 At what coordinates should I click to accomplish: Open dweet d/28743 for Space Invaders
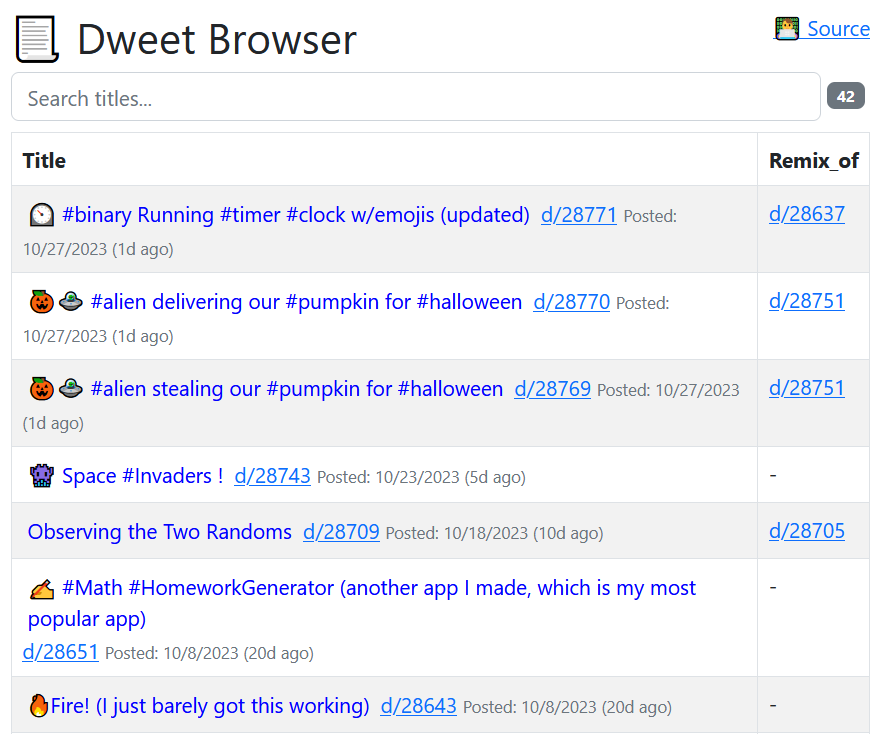272,475
